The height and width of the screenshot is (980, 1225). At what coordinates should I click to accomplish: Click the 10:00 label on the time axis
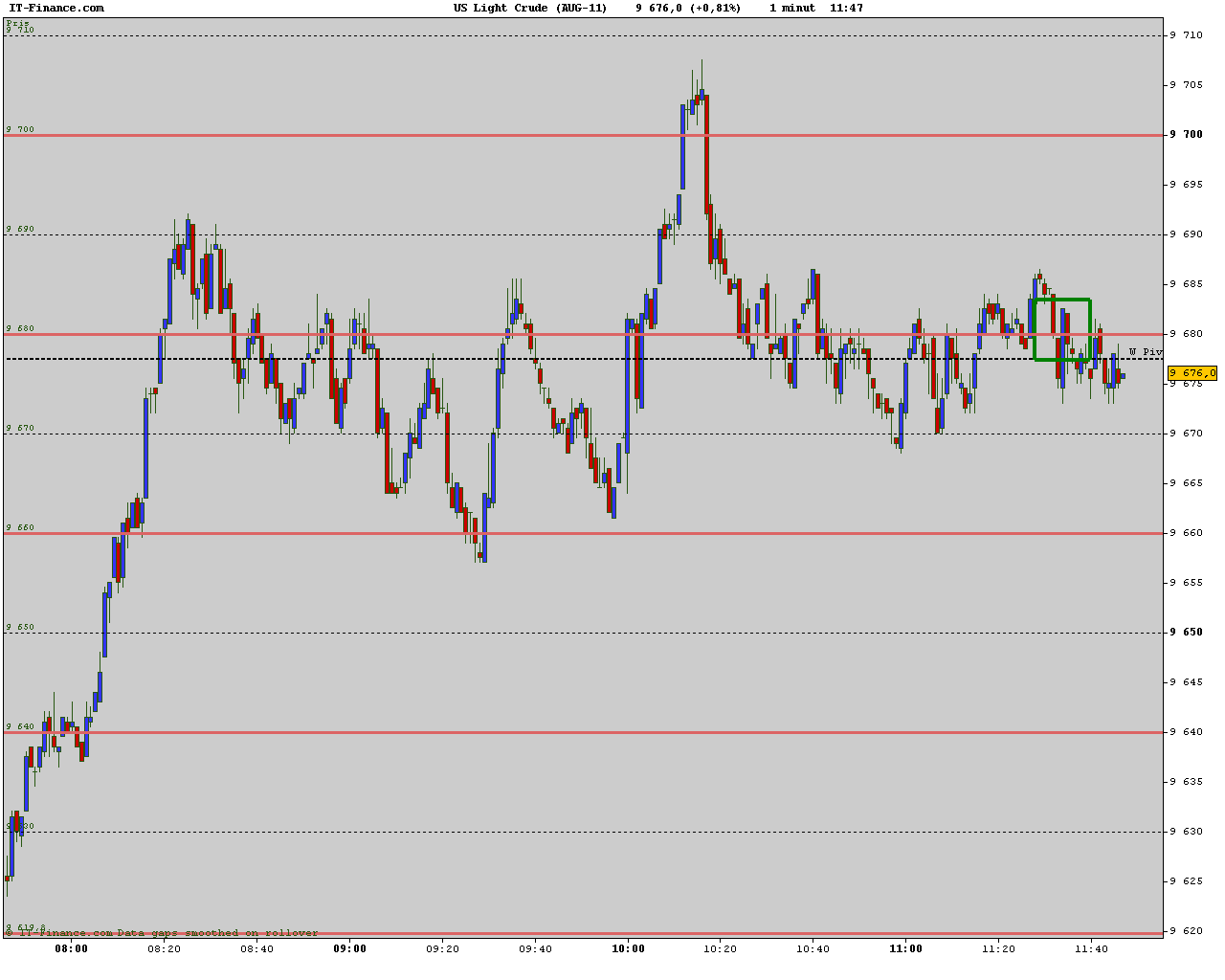(x=628, y=949)
